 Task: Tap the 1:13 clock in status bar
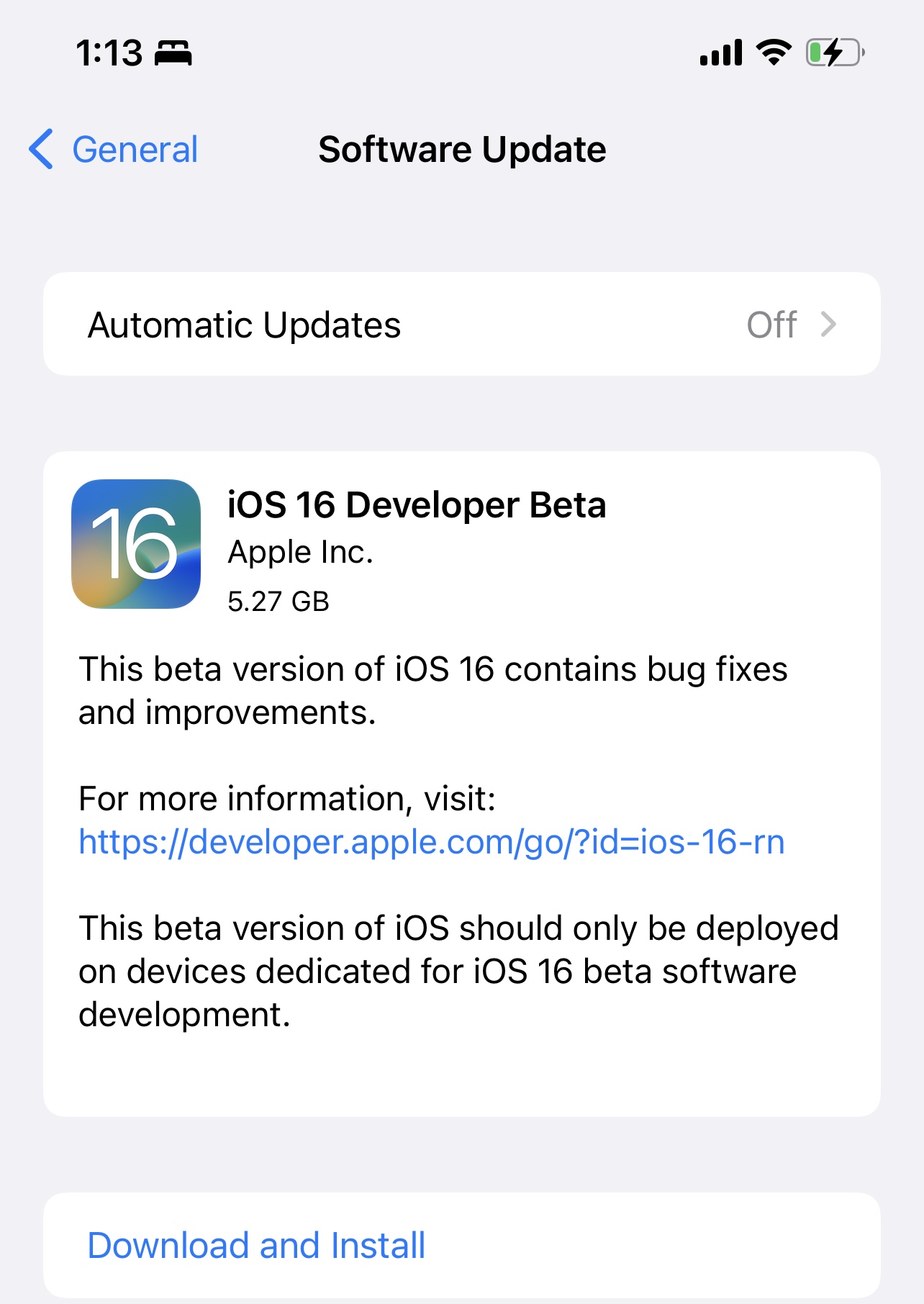pos(109,53)
